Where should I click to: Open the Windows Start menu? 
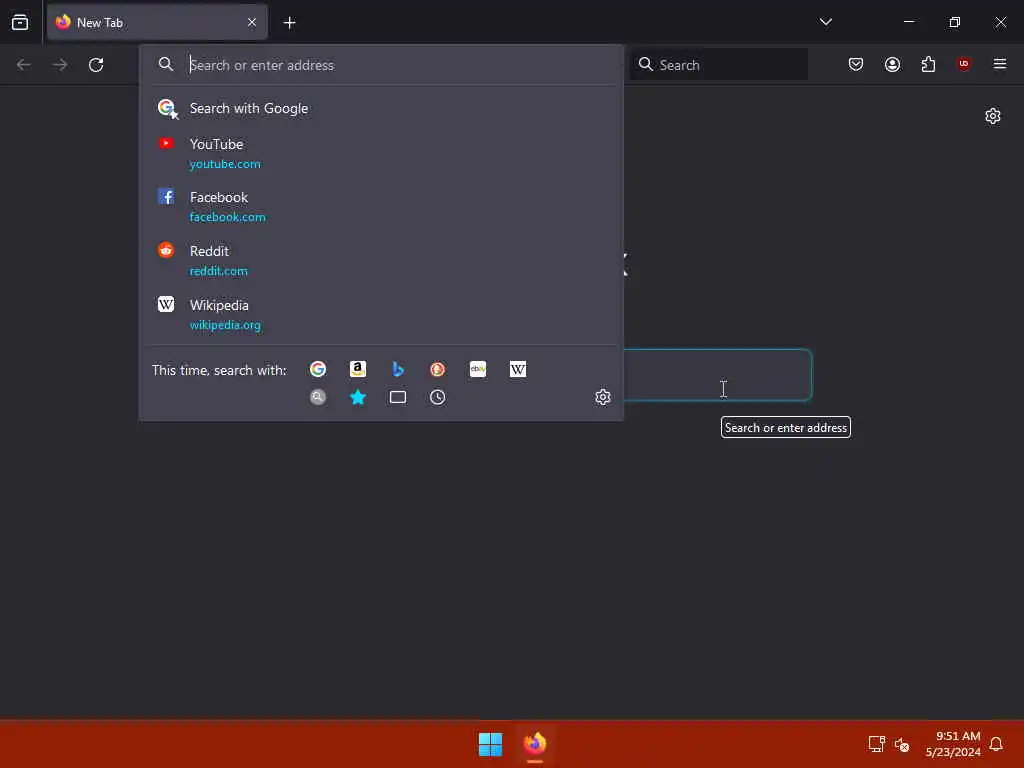pyautogui.click(x=490, y=744)
